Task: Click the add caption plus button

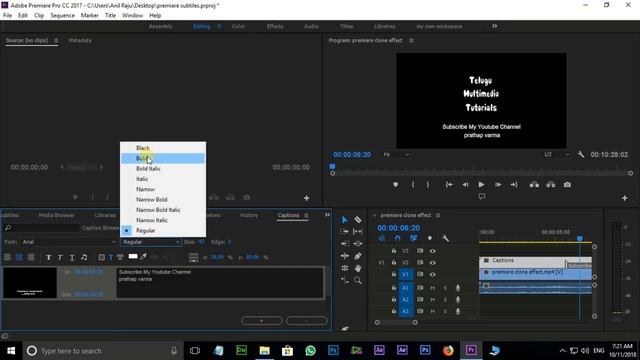Action: pos(262,321)
